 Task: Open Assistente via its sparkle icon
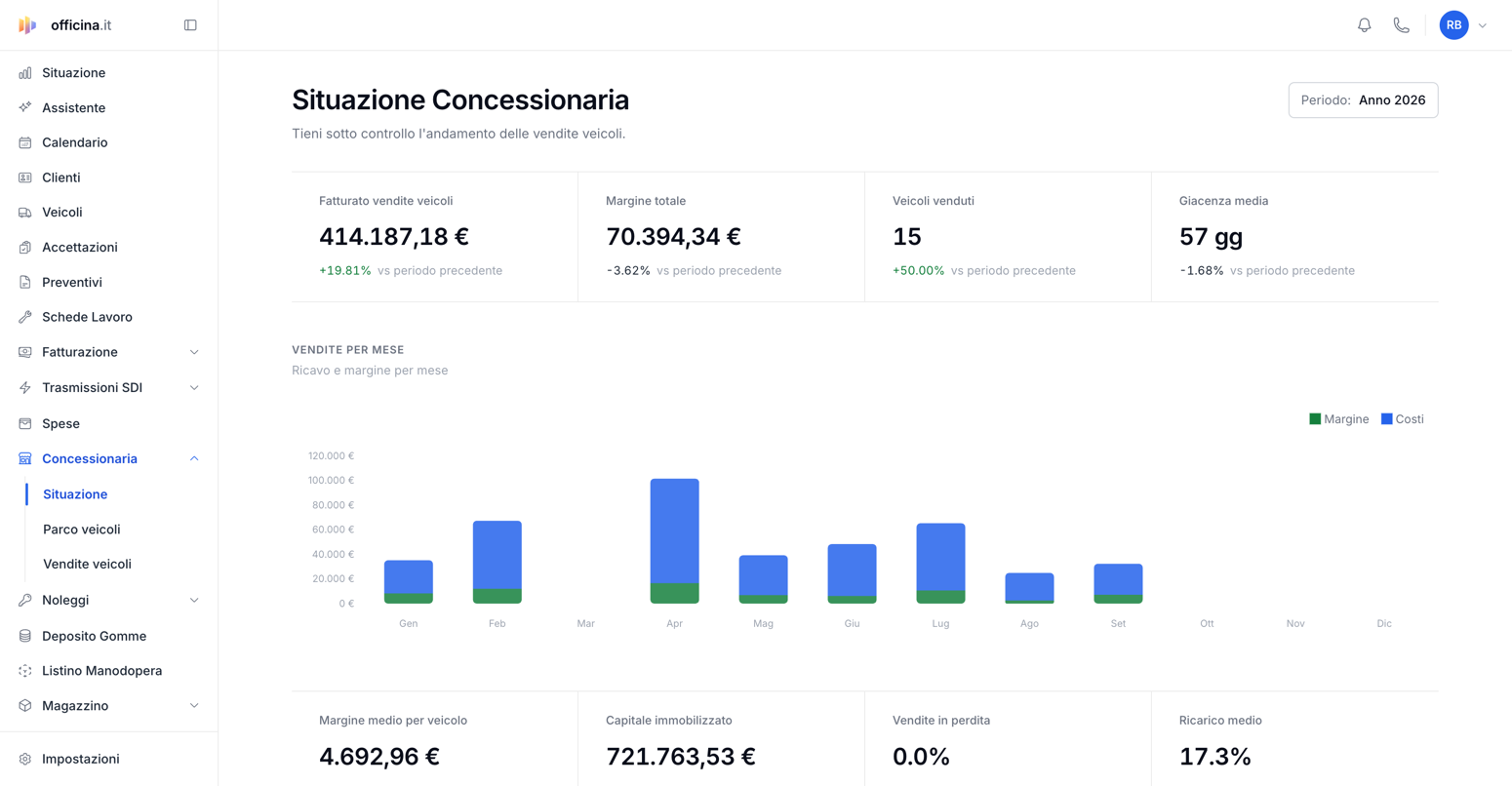pos(25,107)
